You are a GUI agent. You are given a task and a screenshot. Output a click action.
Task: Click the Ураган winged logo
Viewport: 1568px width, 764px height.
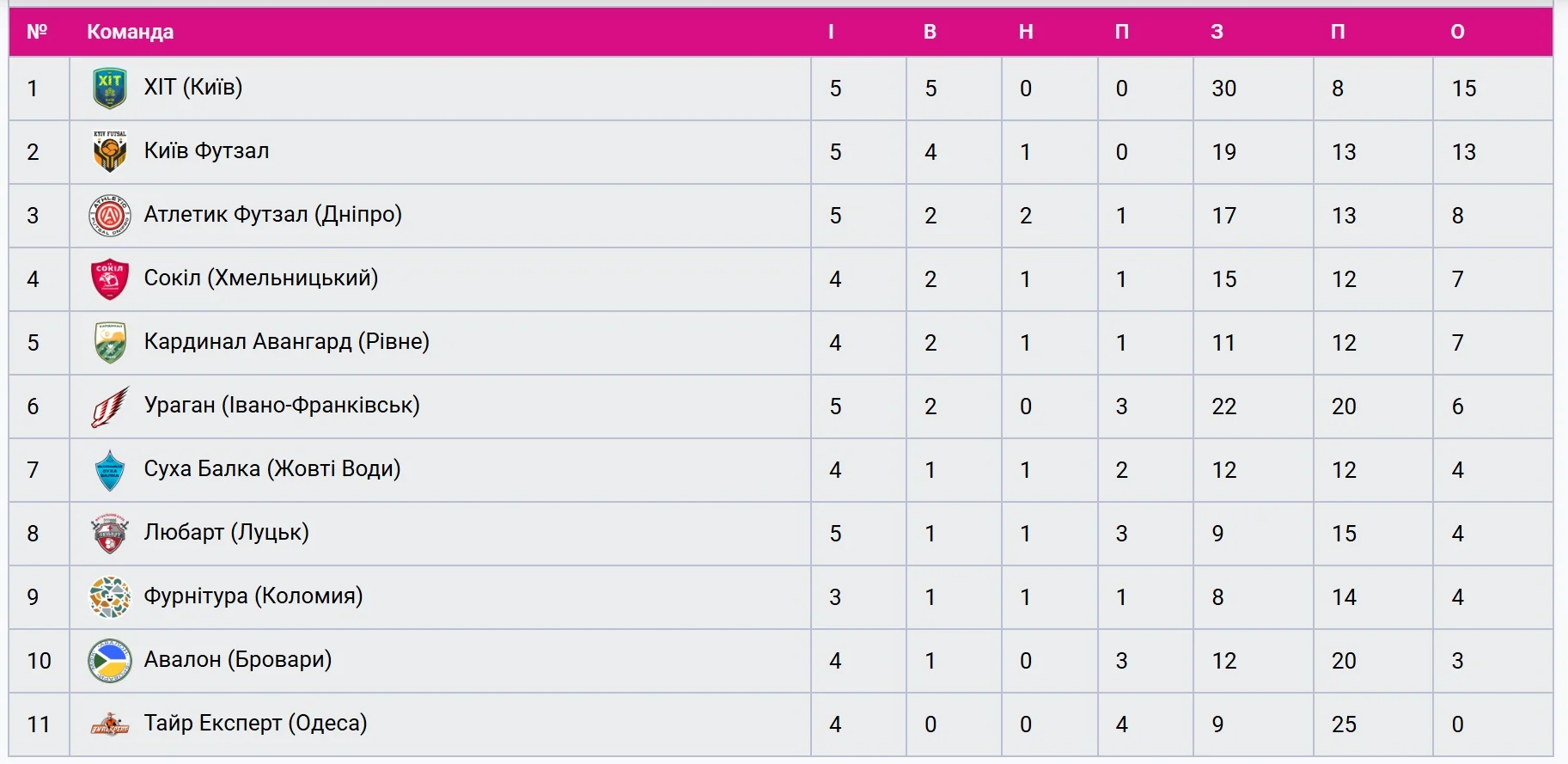point(110,406)
